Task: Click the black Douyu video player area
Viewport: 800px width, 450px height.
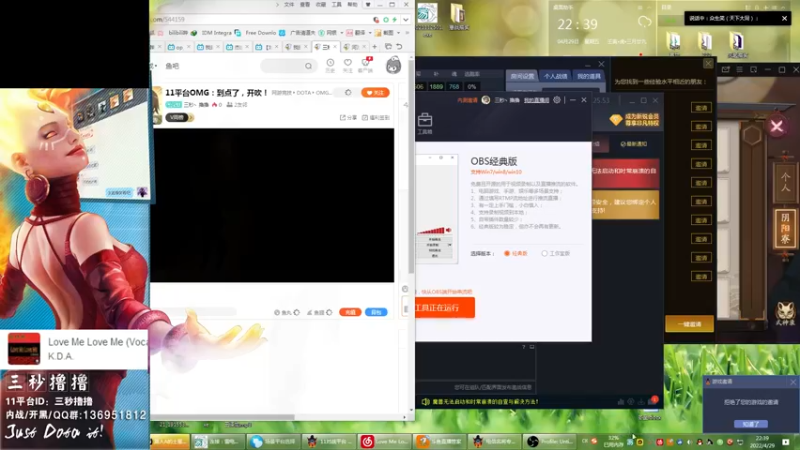Action: [272, 205]
